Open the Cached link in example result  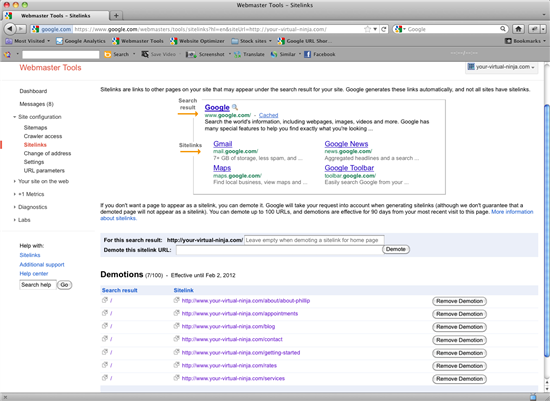(x=268, y=115)
